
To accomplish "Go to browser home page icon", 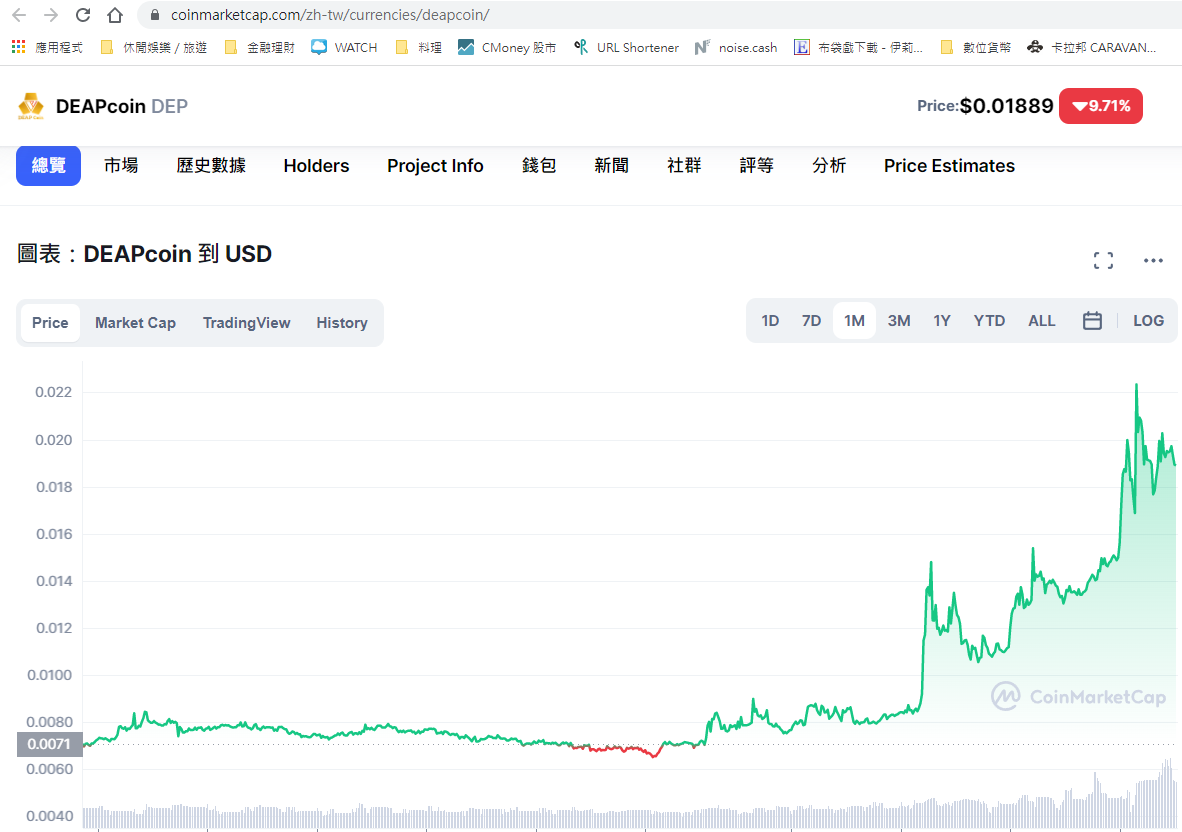I will click(115, 15).
